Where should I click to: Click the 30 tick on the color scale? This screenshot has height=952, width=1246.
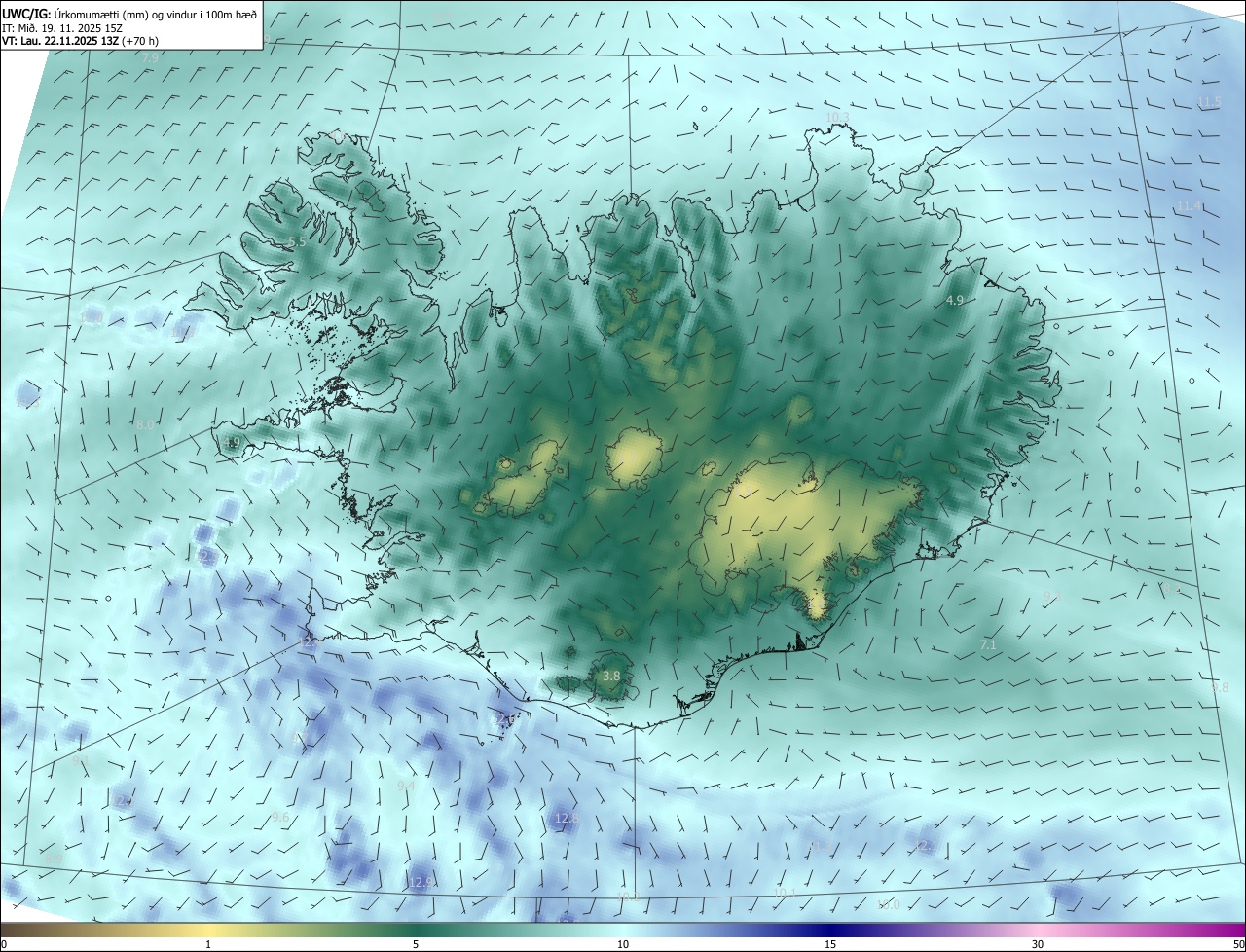coord(1038,945)
